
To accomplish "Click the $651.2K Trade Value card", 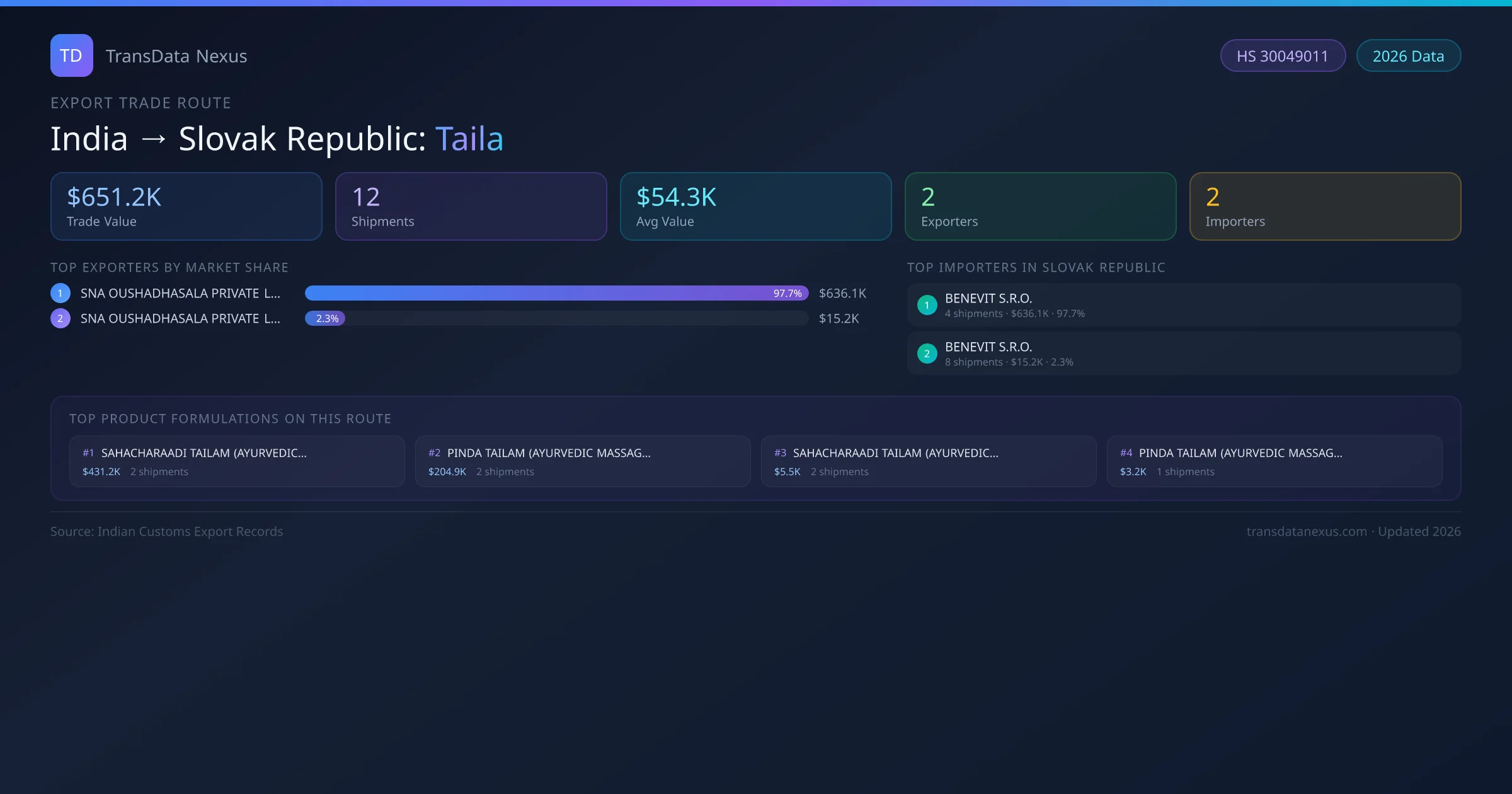I will point(186,207).
